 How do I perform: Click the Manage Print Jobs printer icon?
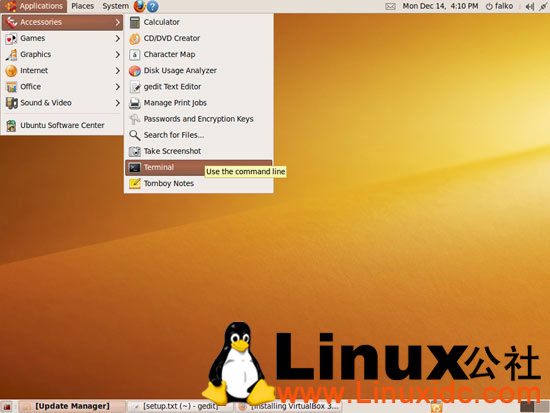pos(135,103)
